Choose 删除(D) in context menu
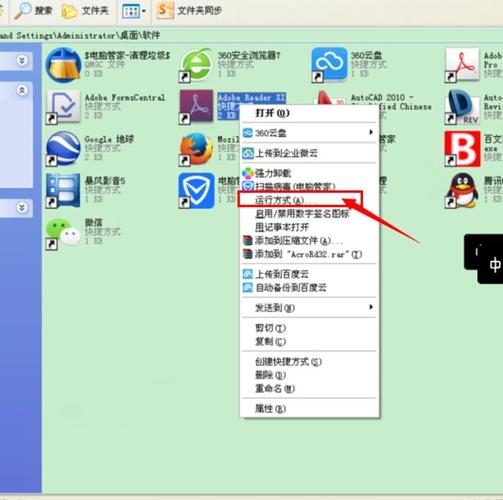 310,375
